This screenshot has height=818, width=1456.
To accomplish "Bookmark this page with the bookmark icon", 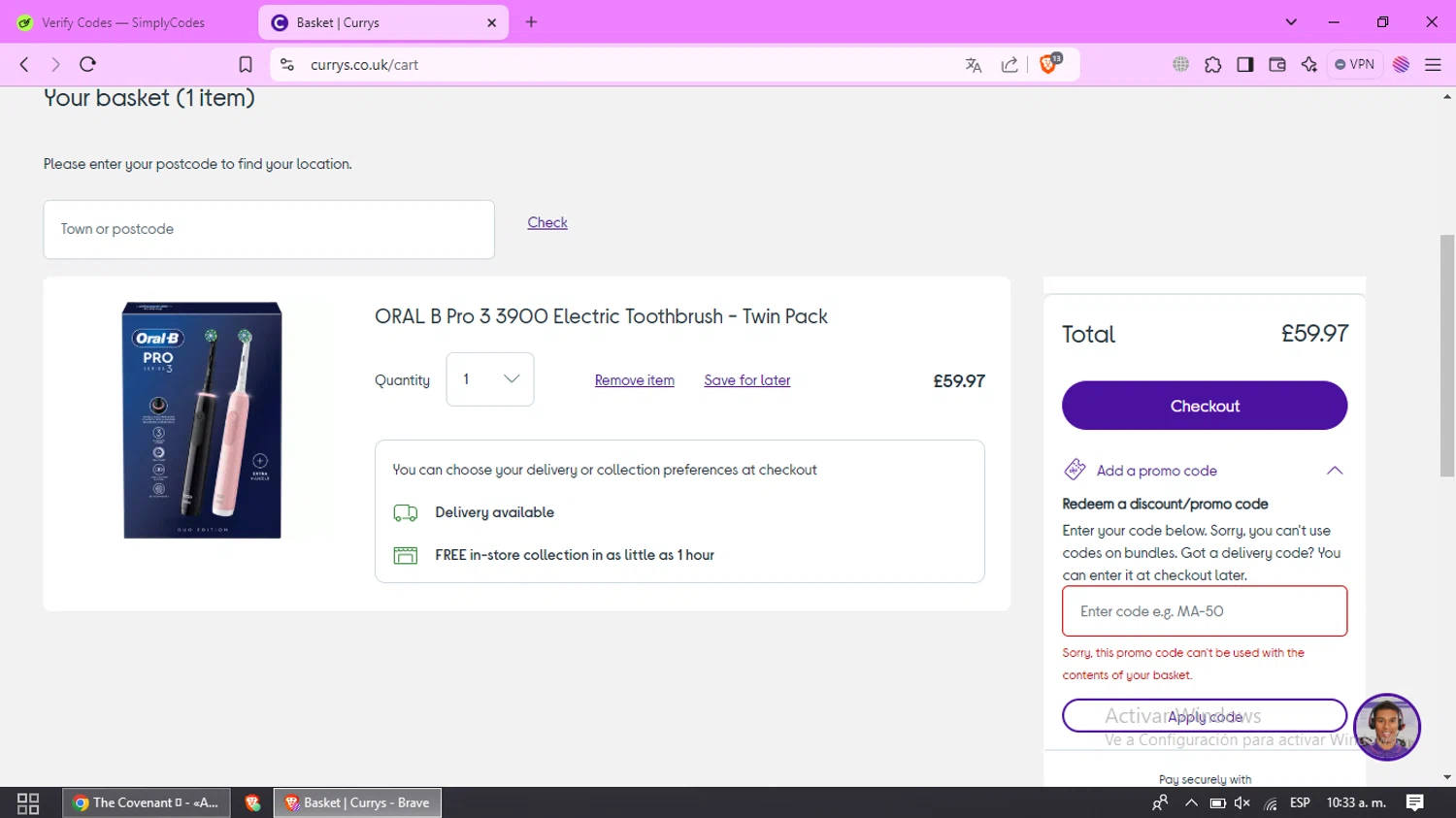I will point(246,65).
